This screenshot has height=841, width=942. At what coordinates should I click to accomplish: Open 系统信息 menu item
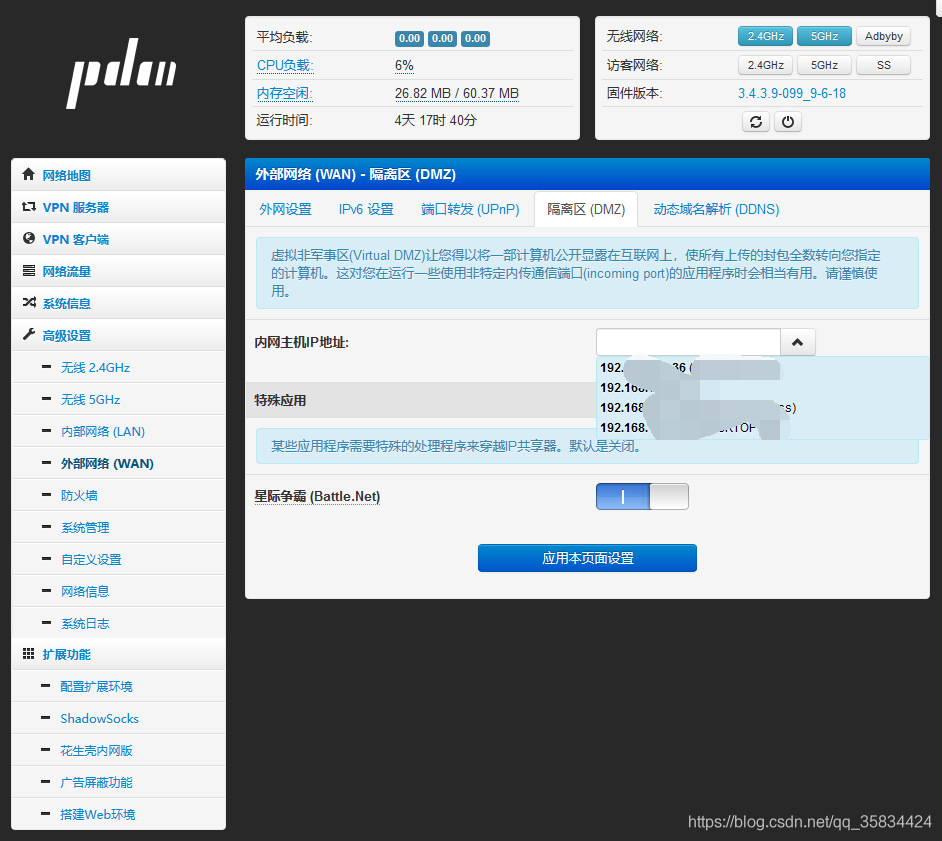pos(118,303)
